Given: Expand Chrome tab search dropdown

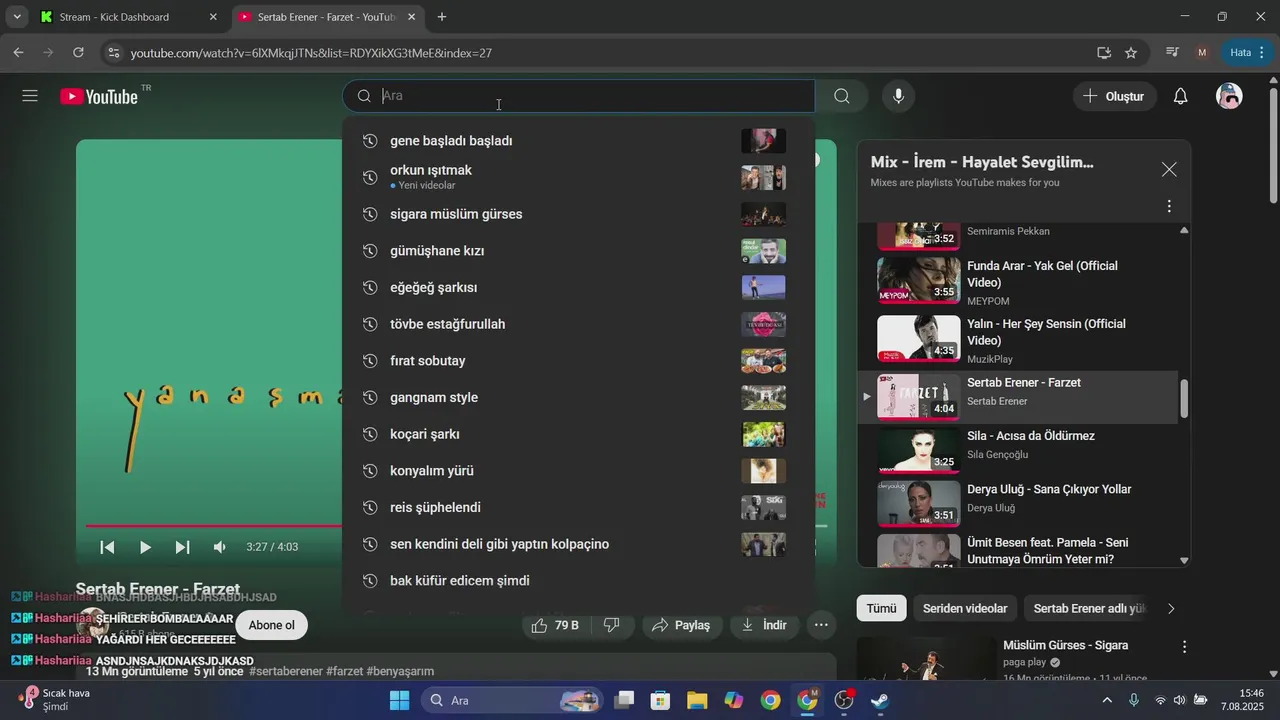Looking at the screenshot, I should (x=17, y=17).
